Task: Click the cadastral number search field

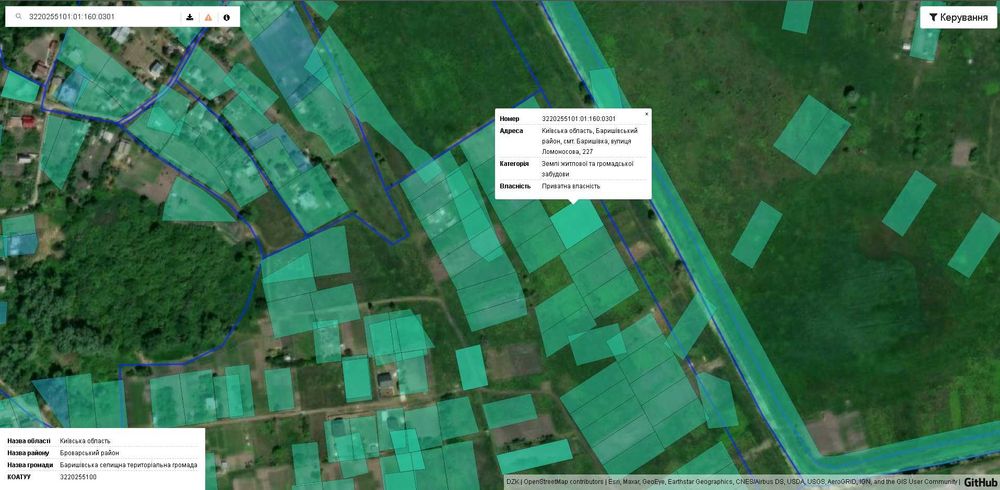Action: click(x=104, y=17)
